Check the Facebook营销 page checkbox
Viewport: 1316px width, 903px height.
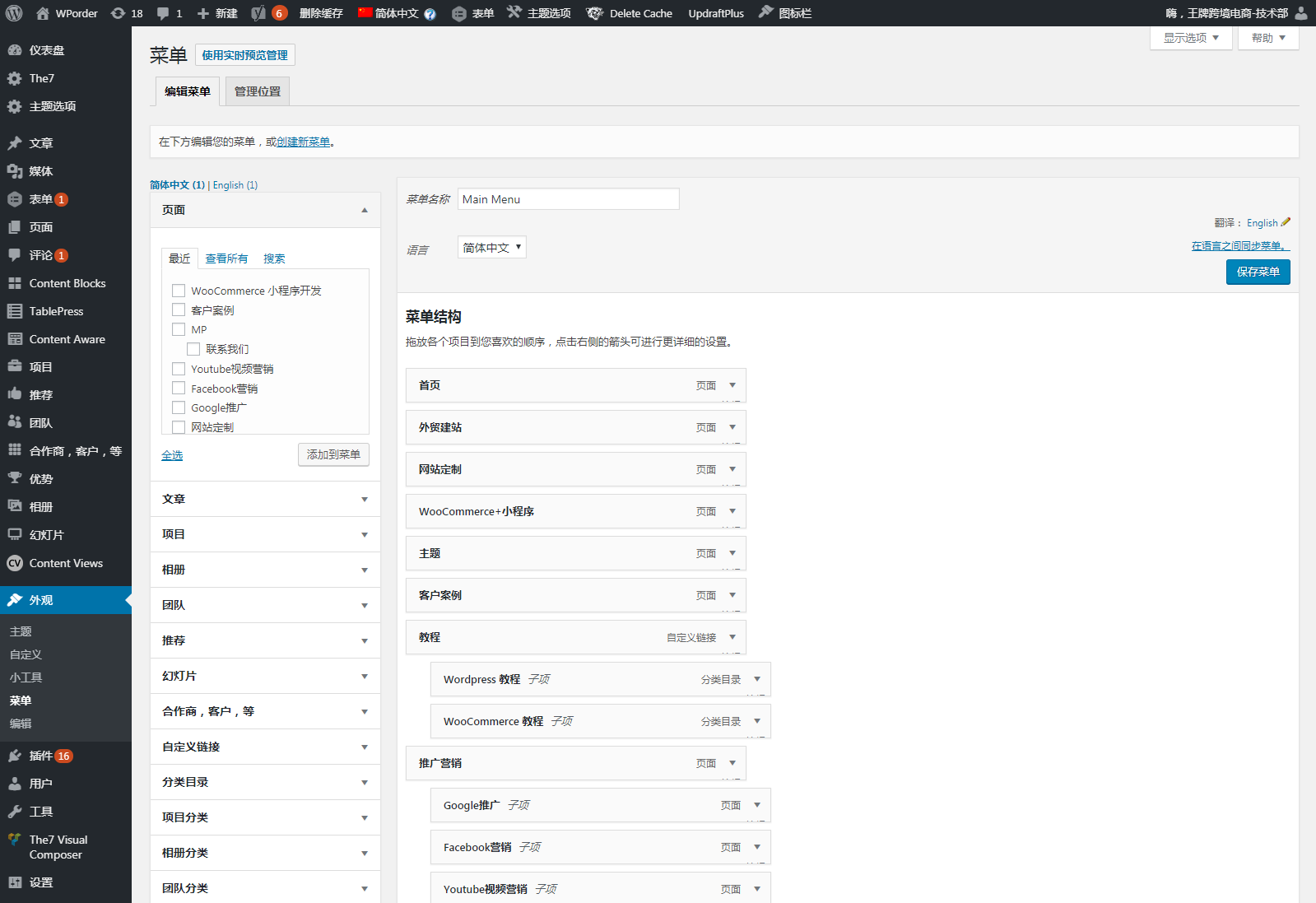pyautogui.click(x=179, y=388)
